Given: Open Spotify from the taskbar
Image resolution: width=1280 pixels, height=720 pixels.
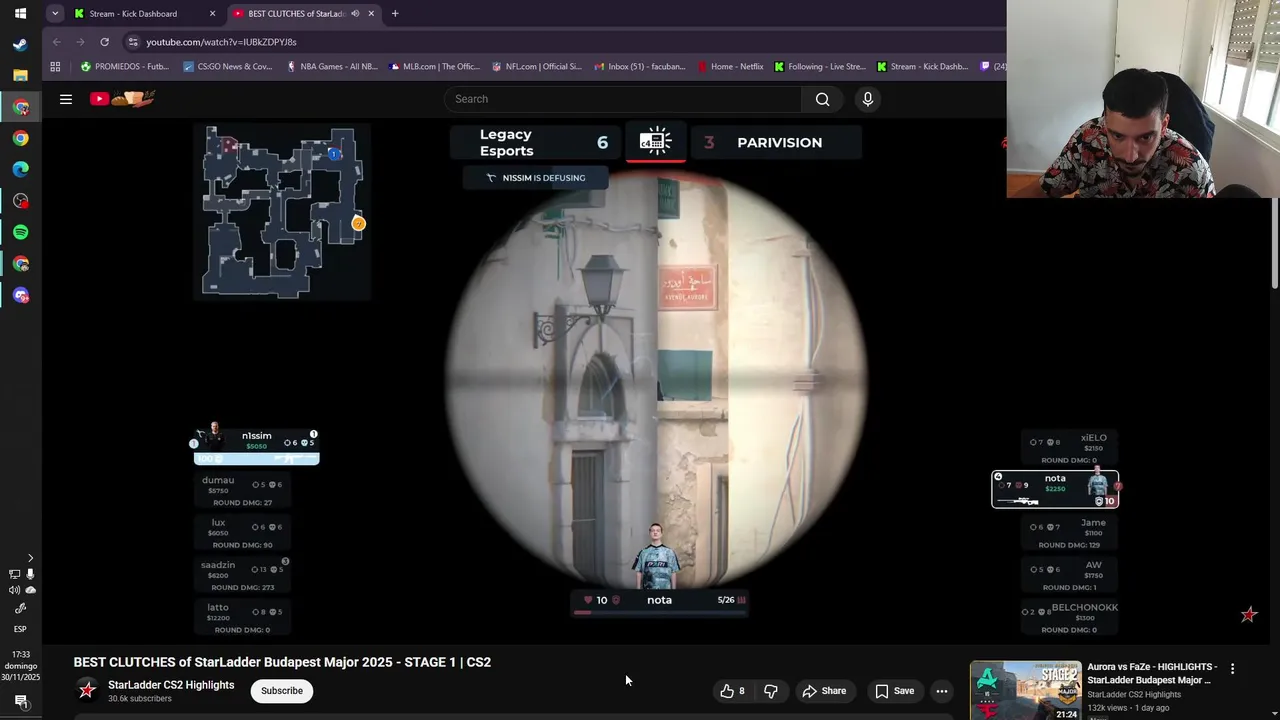Looking at the screenshot, I should (x=20, y=232).
